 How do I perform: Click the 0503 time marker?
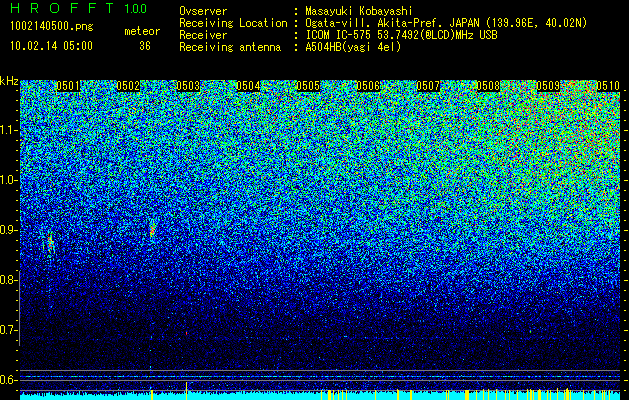click(x=188, y=86)
